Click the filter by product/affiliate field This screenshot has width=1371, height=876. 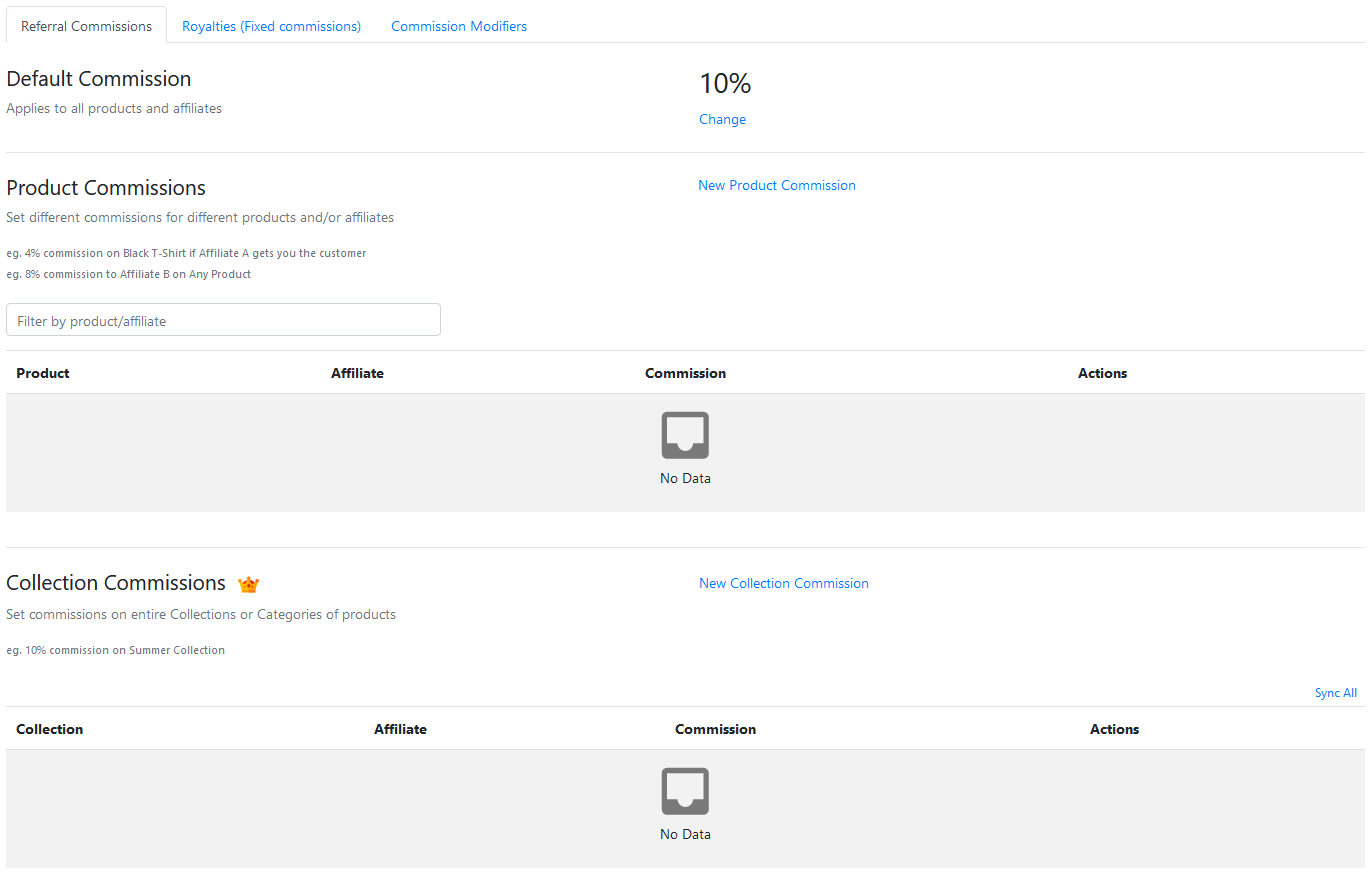pyautogui.click(x=223, y=319)
